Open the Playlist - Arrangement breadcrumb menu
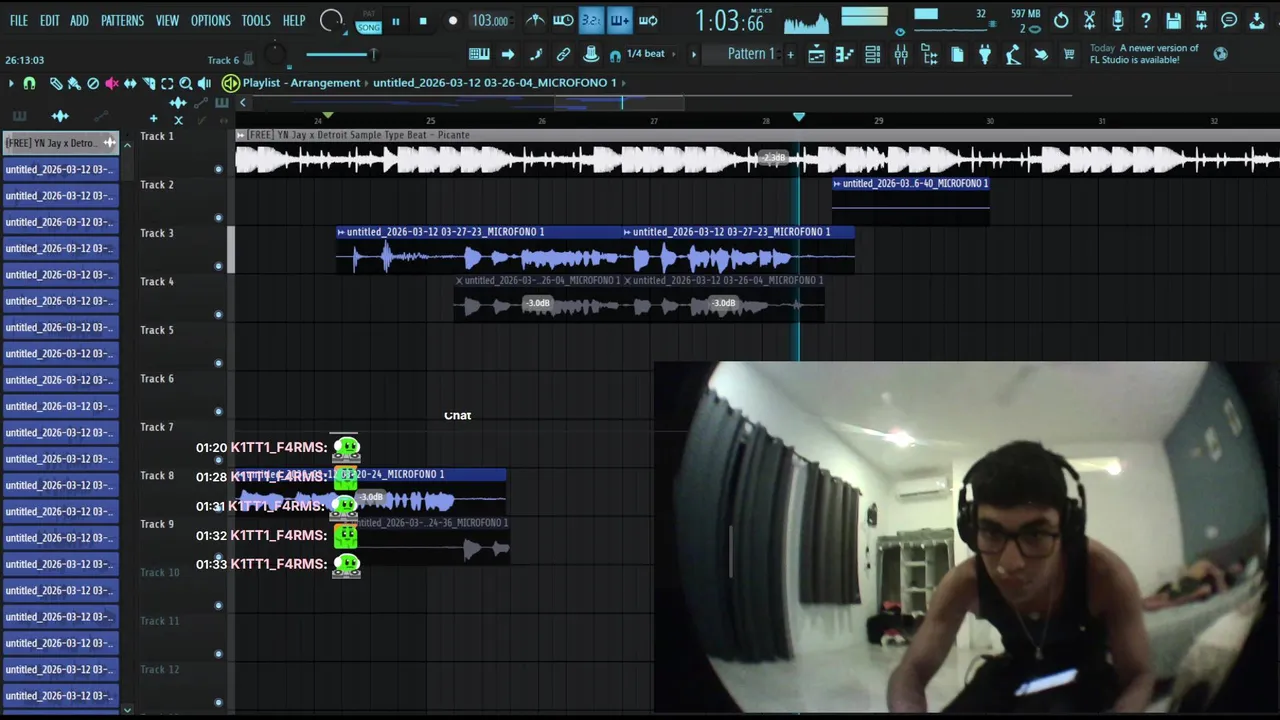 click(301, 83)
